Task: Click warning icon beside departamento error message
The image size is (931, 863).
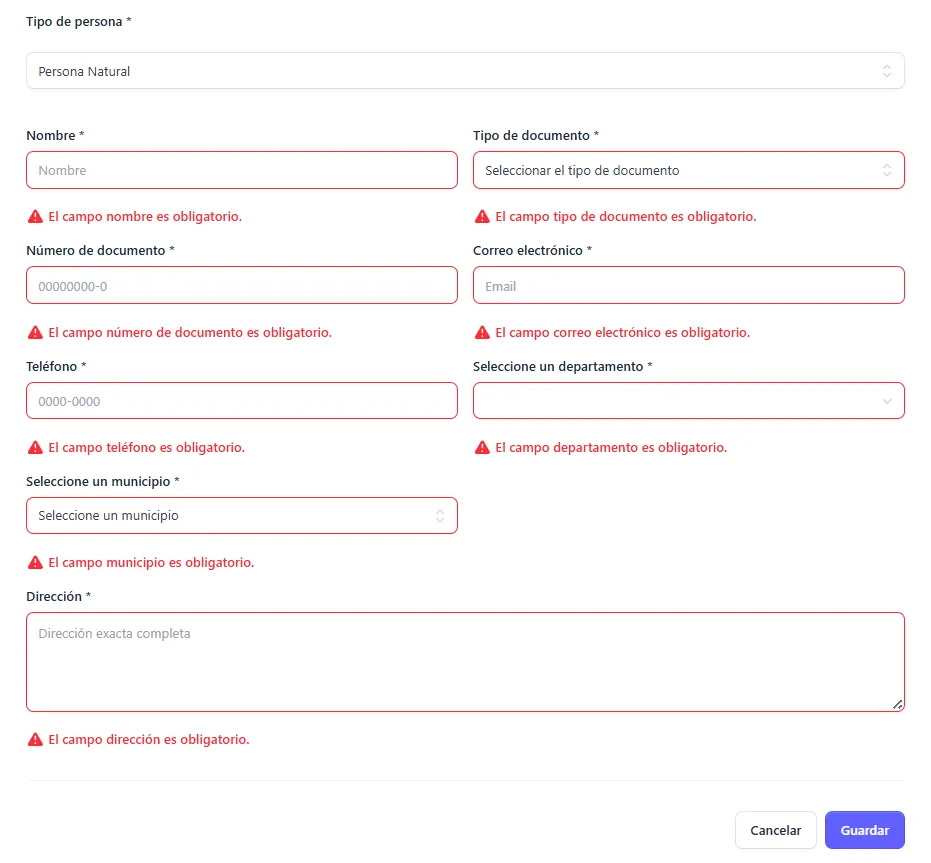Action: [482, 447]
